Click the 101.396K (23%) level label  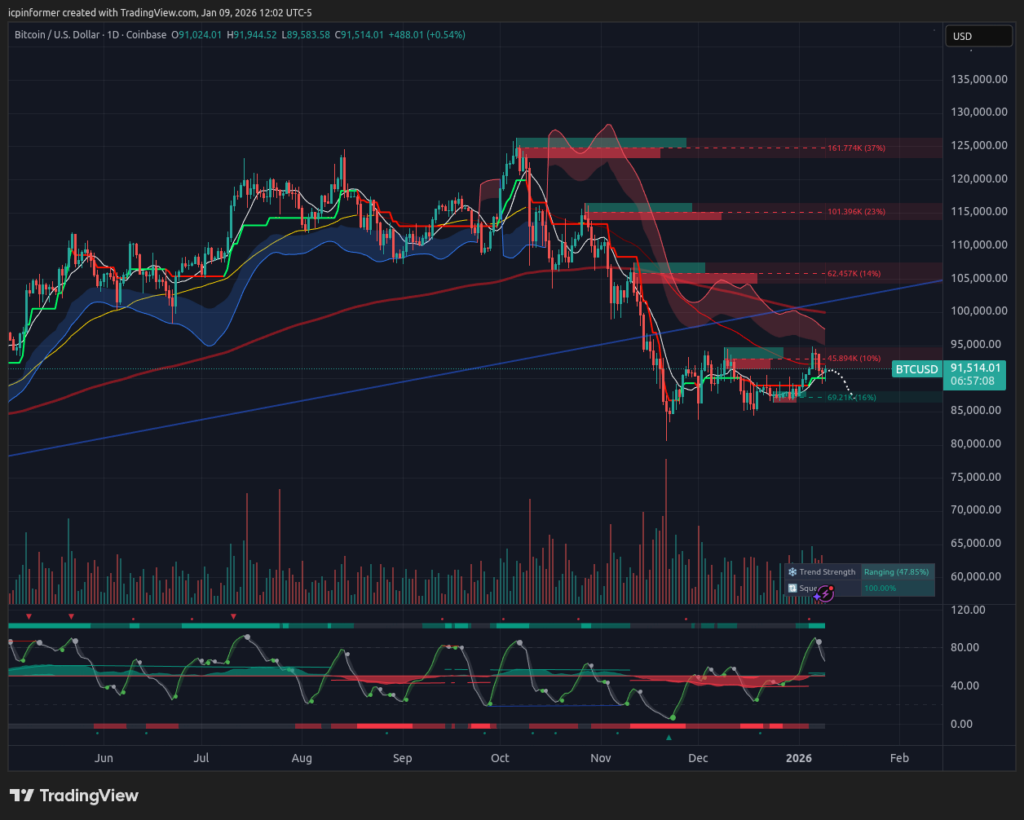pos(857,212)
